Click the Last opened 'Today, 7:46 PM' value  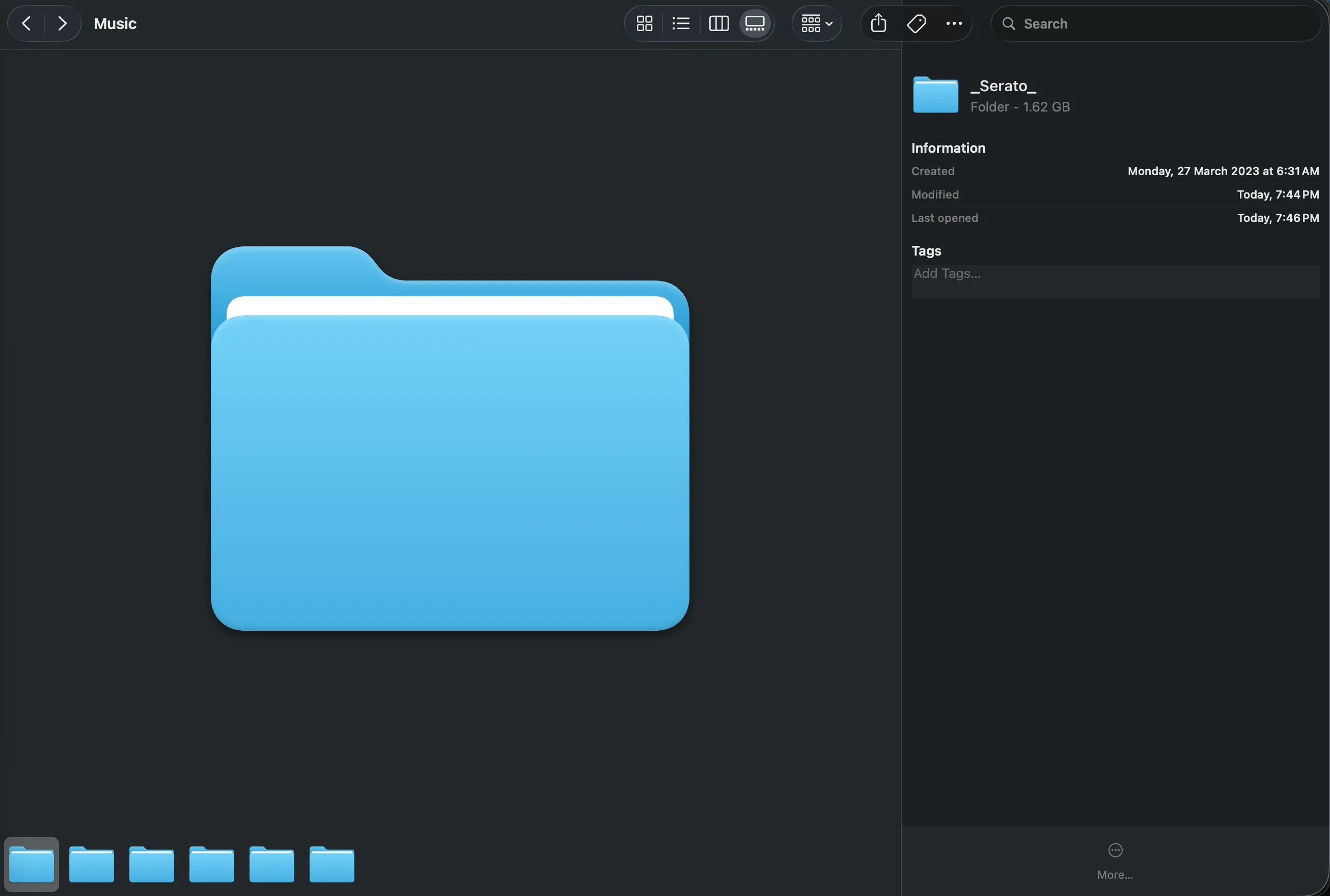click(x=1278, y=218)
